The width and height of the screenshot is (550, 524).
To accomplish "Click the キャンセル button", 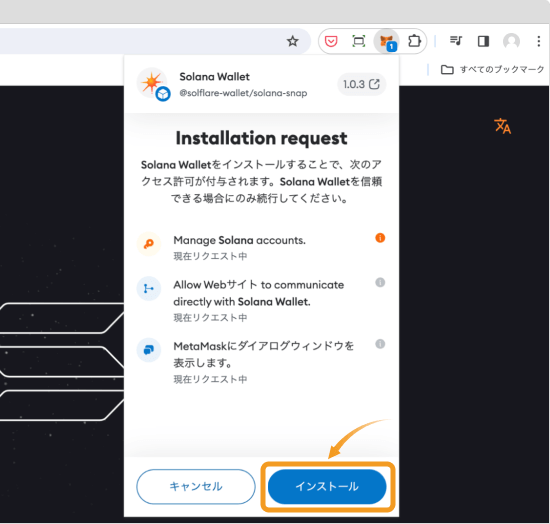I will pos(196,486).
